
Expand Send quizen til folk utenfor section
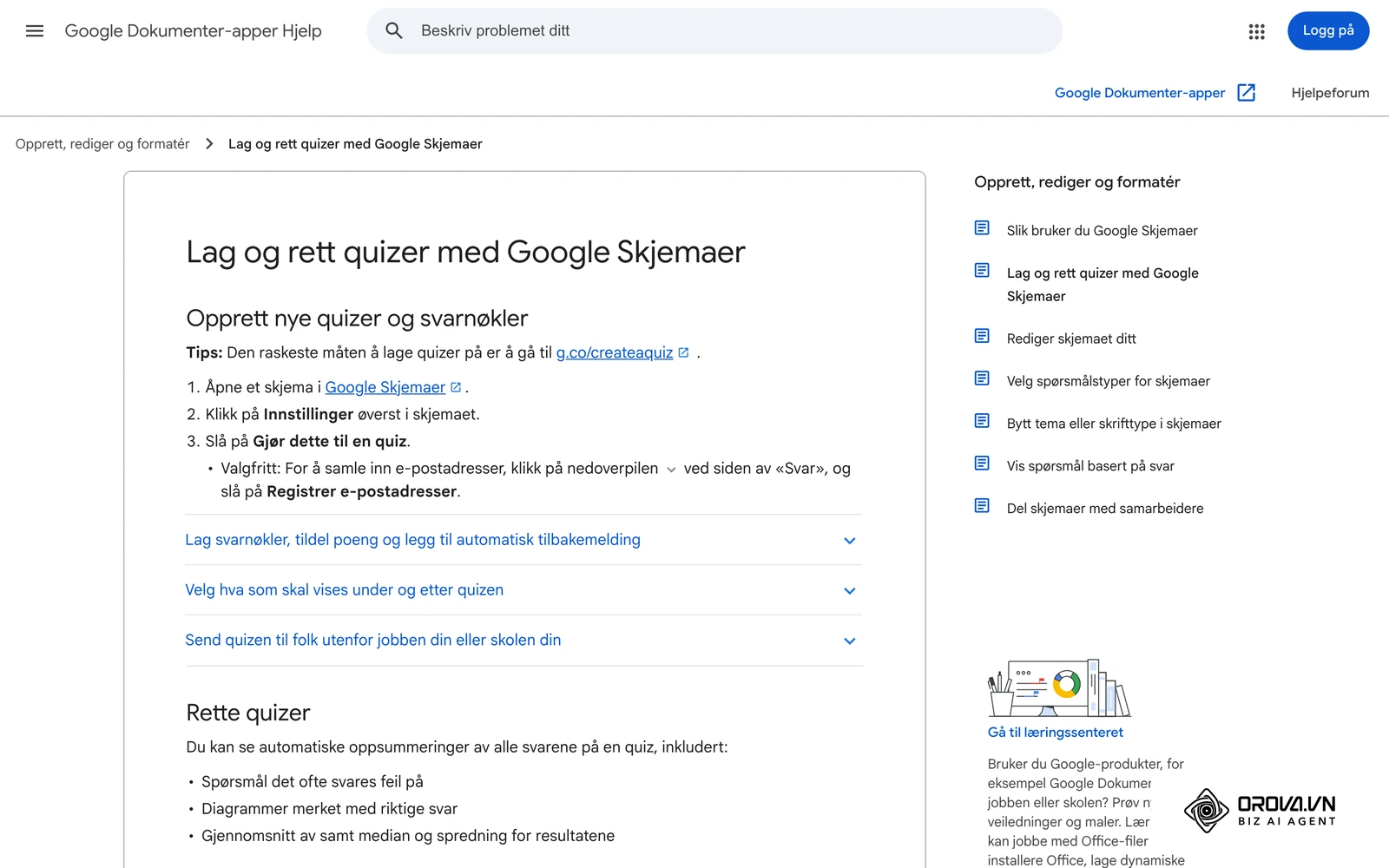pyautogui.click(x=523, y=641)
